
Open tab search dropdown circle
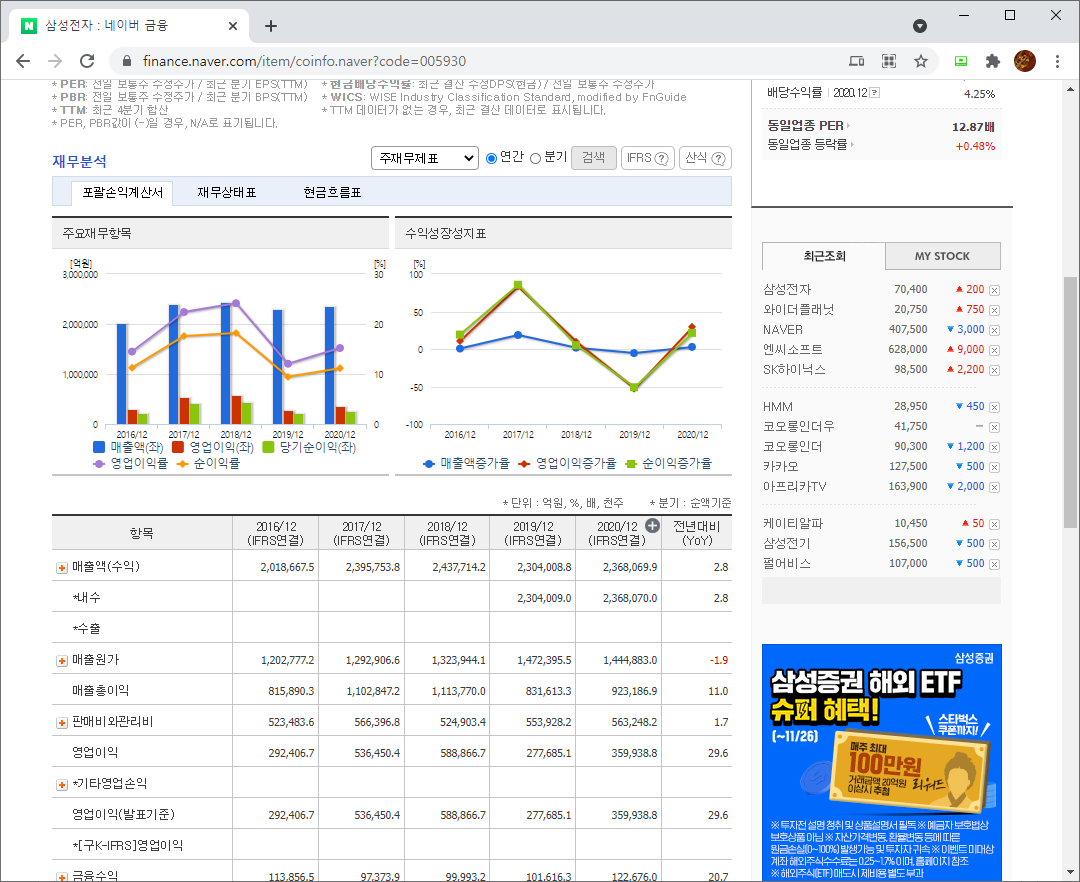click(920, 26)
